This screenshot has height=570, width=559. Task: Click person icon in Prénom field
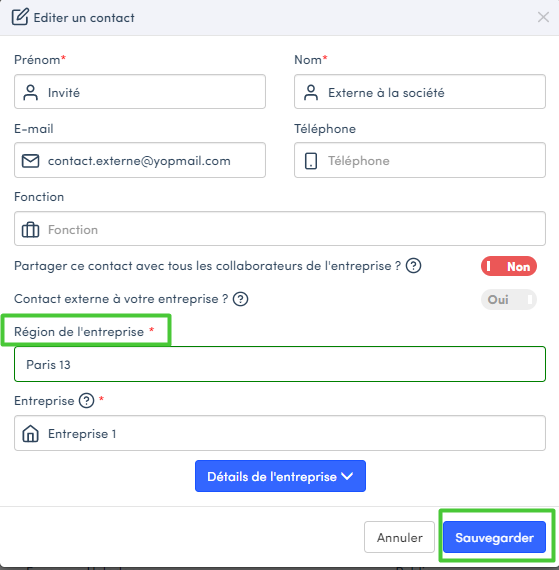(31, 92)
